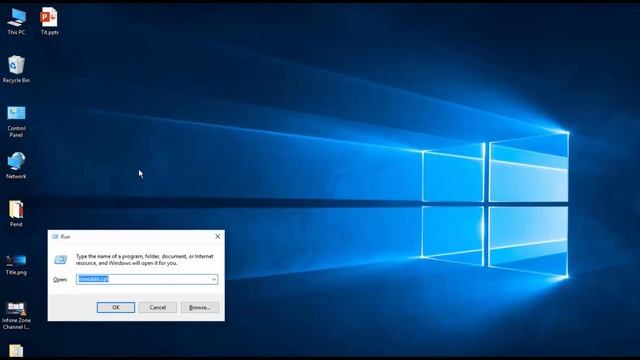The width and height of the screenshot is (640, 360).
Task: Click Cancel in the Run dialog
Action: 158,307
